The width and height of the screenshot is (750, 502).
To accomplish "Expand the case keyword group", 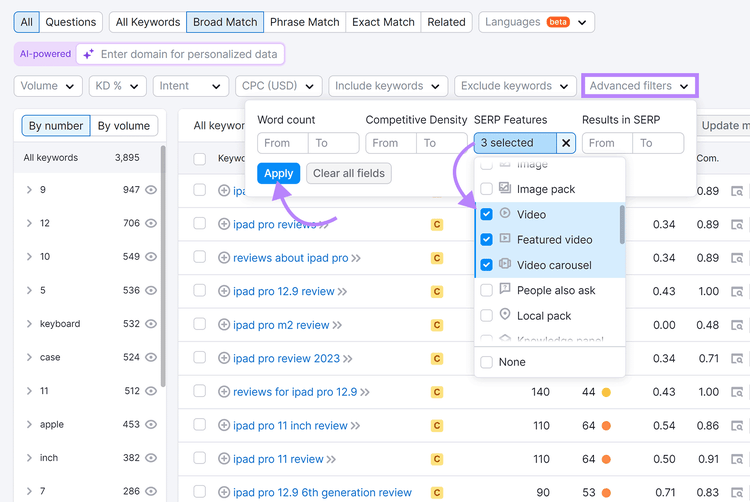I will pos(29,357).
